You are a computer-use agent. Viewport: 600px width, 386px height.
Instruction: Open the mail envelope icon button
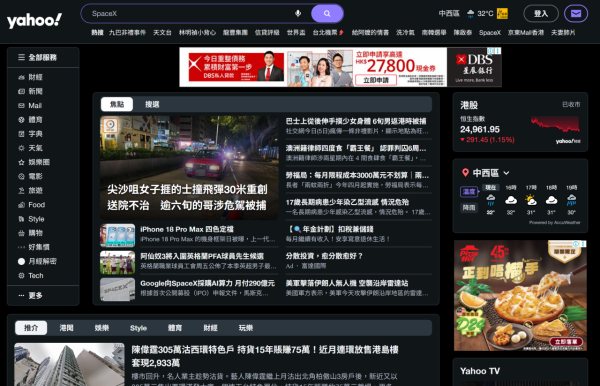[x=576, y=13]
